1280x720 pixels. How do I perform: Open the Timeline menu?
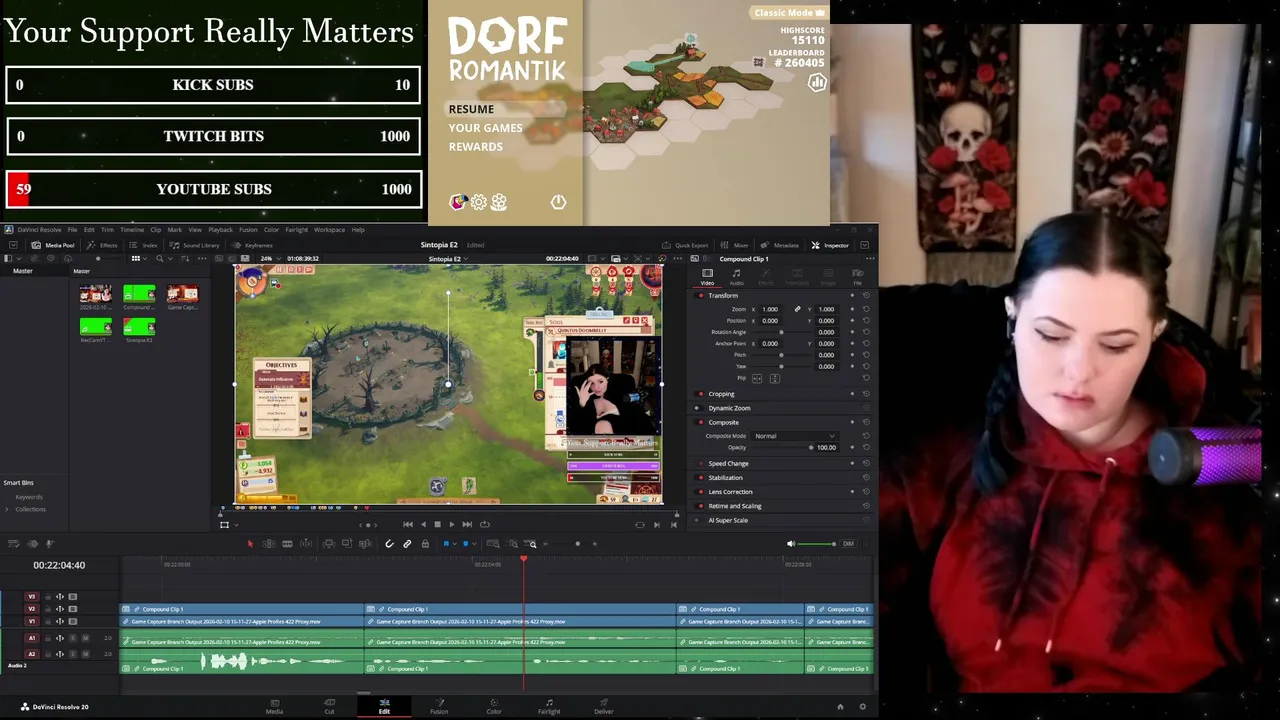pyautogui.click(x=132, y=230)
